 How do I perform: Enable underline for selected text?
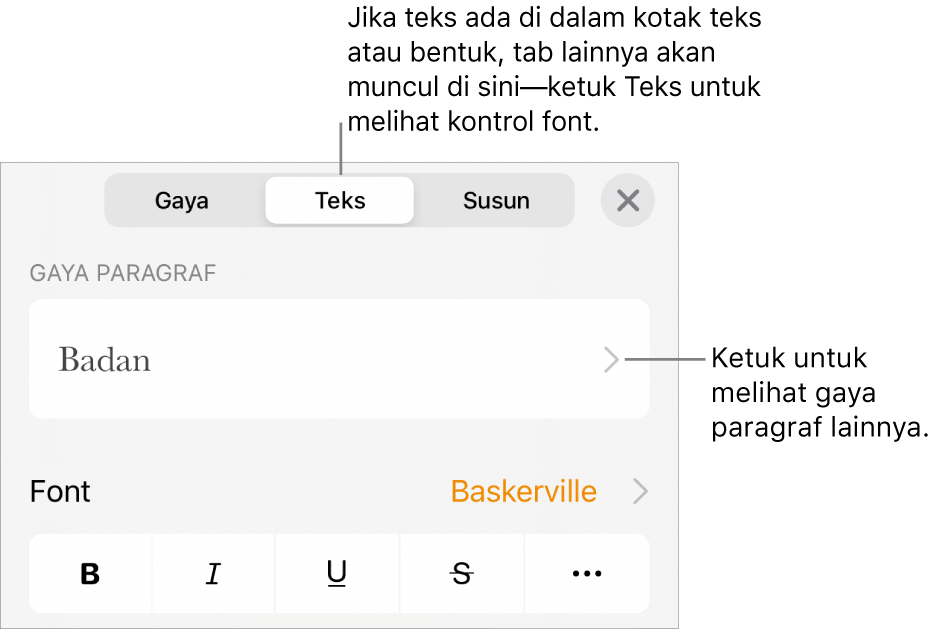337,573
